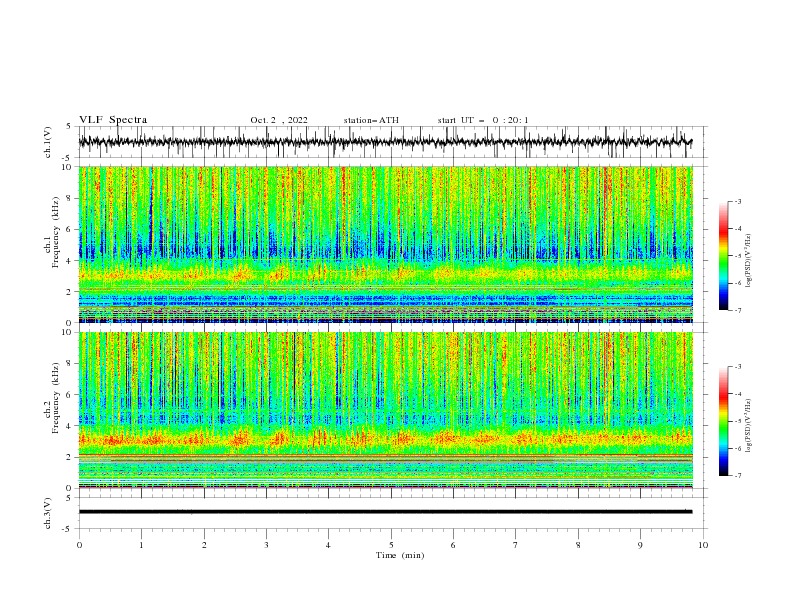The height and width of the screenshot is (612, 792).
Task: Click the "5" tick on ch.1(V) axis
Action: (x=69, y=126)
